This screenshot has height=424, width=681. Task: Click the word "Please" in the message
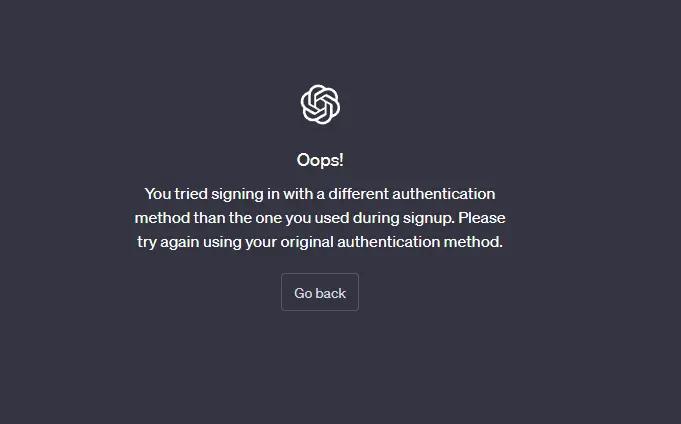click(x=482, y=218)
